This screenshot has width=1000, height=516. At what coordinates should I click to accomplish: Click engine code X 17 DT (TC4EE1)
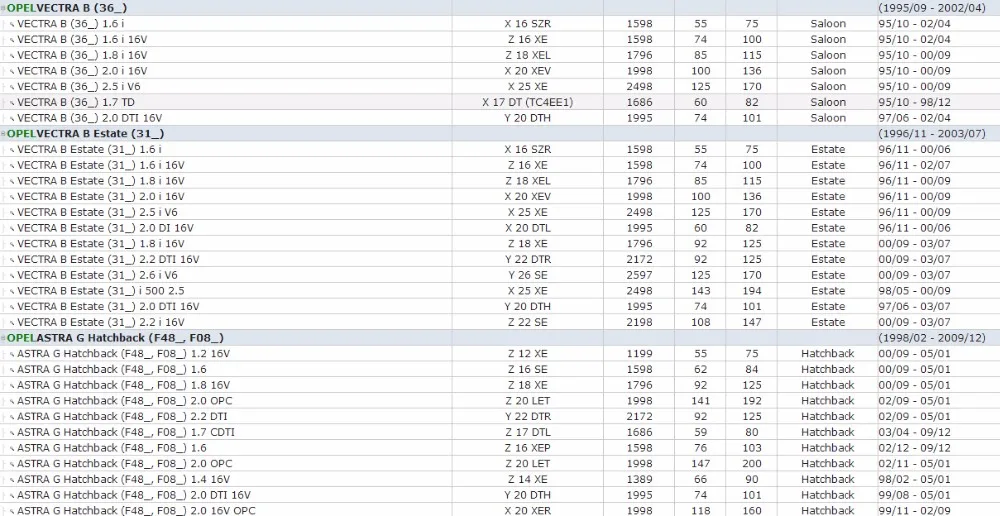527,102
